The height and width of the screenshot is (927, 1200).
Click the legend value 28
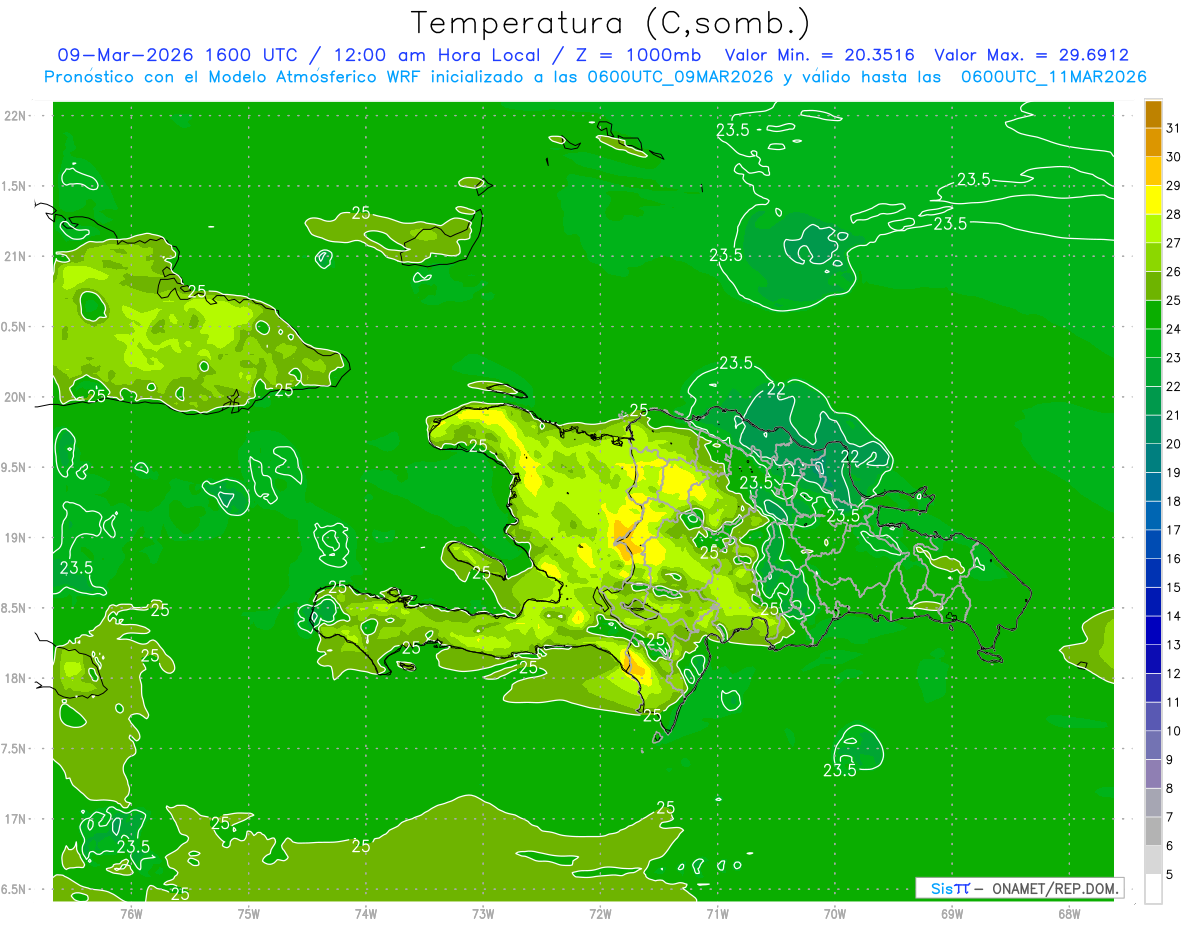(1174, 214)
